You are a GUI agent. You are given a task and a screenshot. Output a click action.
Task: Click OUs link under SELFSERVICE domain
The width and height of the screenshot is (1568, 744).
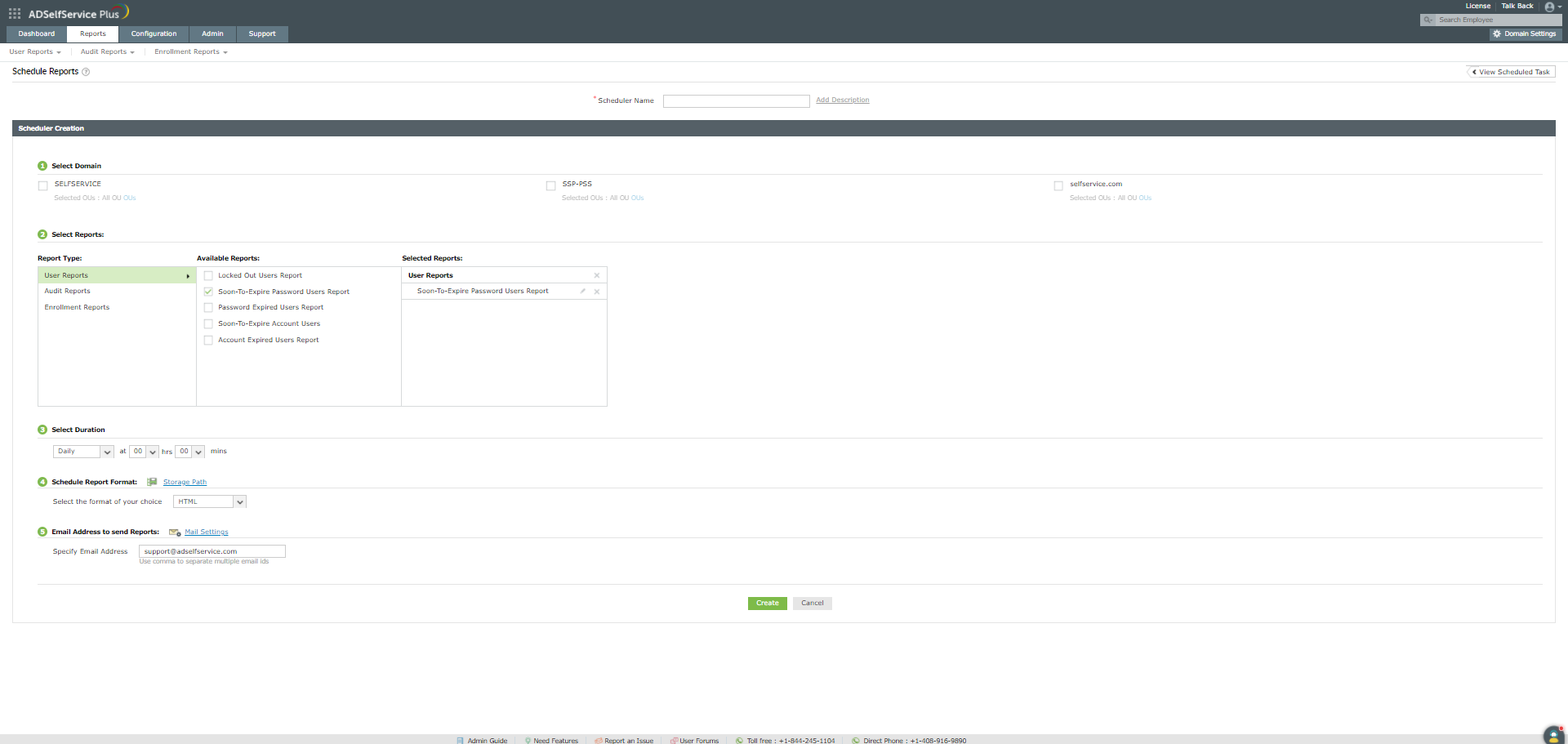click(130, 198)
